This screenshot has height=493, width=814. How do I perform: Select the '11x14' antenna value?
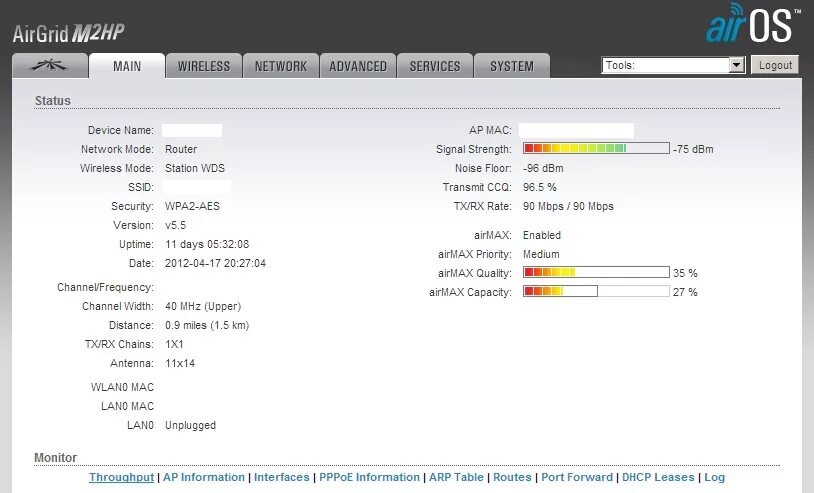(180, 363)
